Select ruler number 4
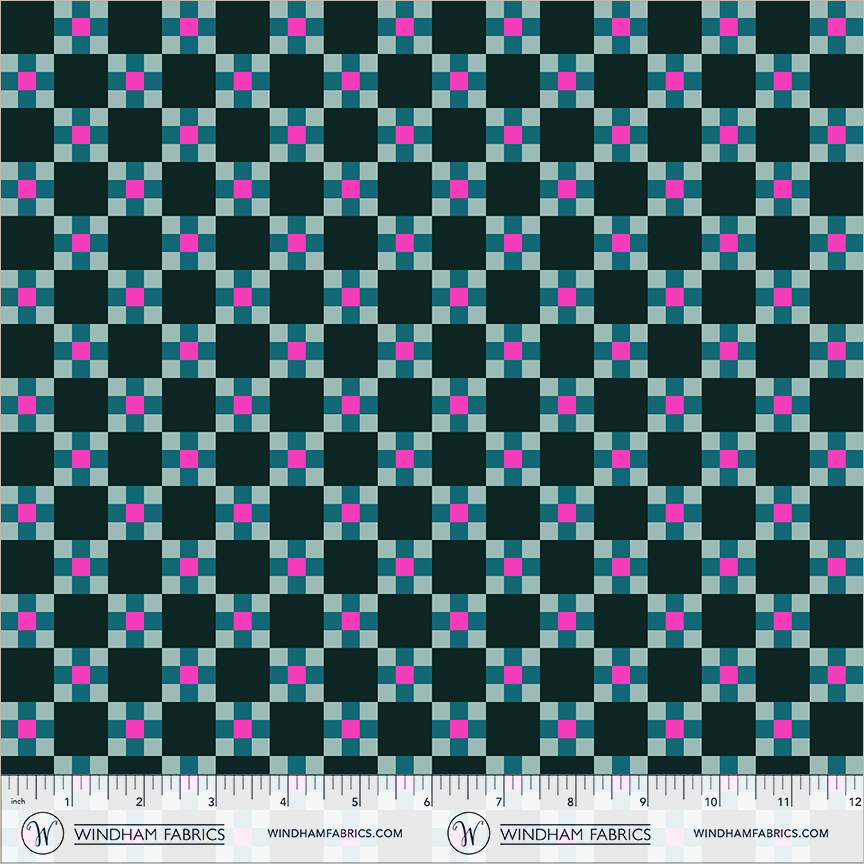 283,802
